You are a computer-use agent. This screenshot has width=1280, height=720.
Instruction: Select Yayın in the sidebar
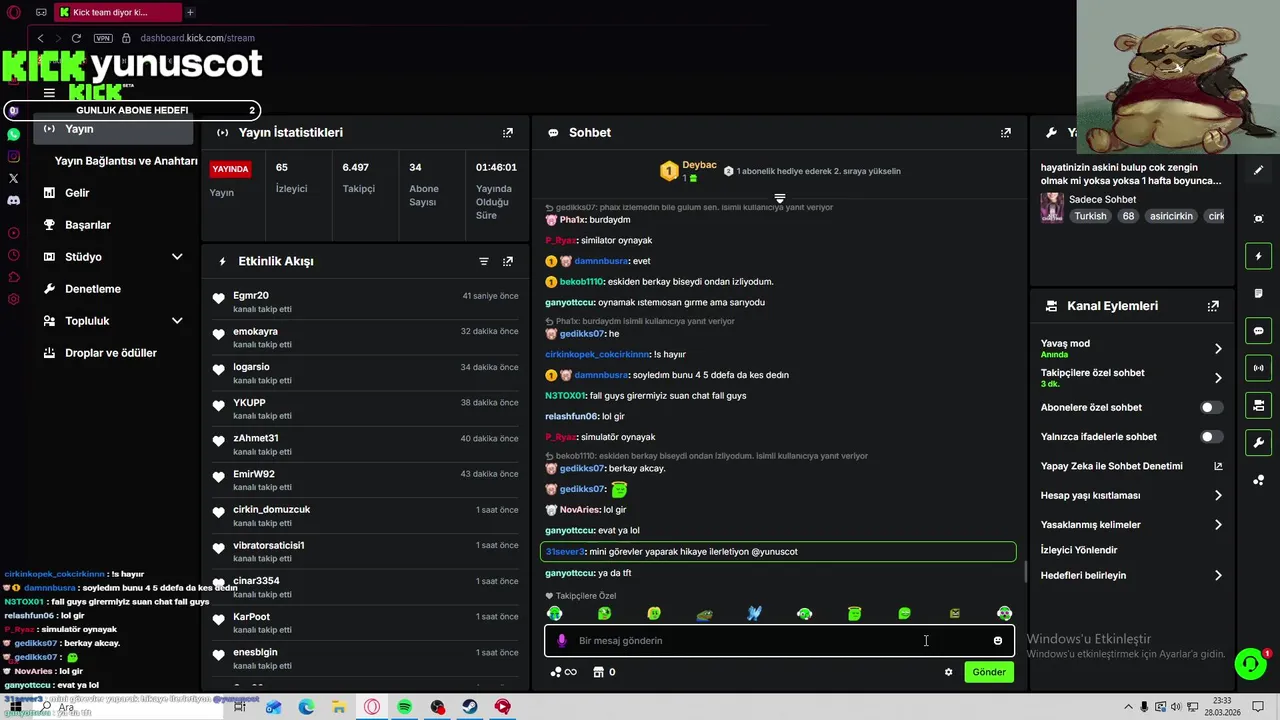(113, 129)
